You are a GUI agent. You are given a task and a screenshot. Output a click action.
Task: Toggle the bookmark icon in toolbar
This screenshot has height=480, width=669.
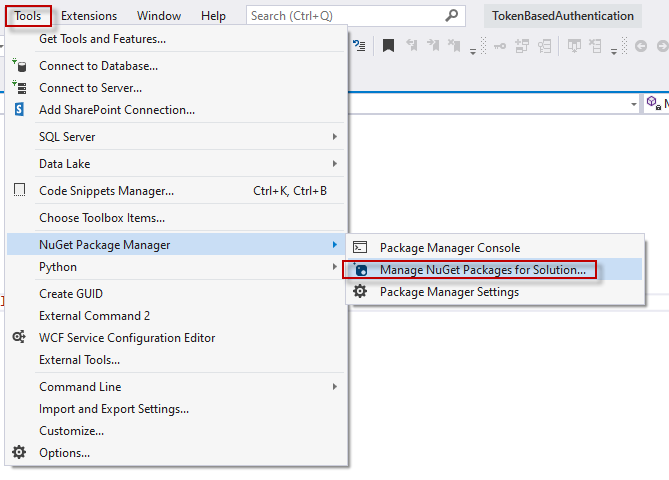point(388,45)
